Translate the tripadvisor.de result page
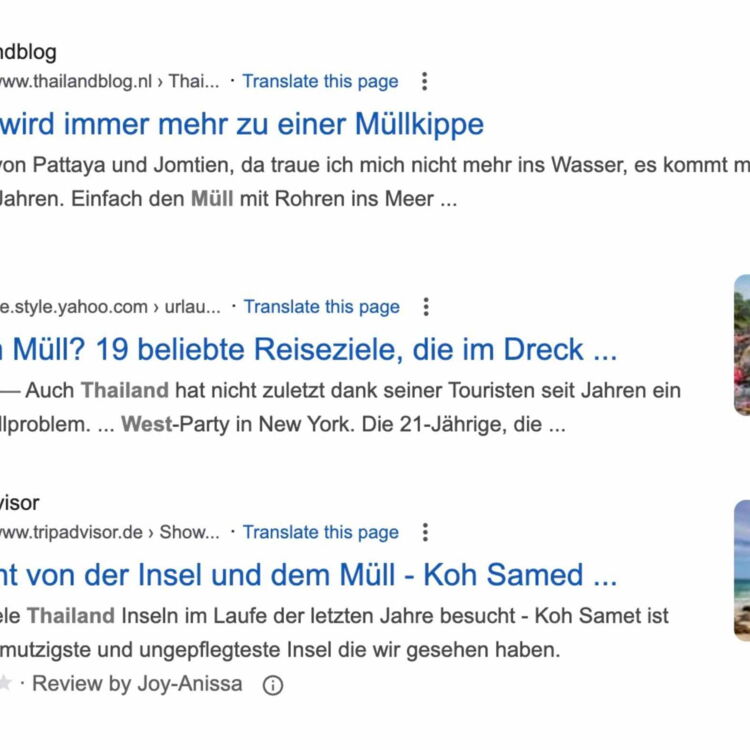 coord(320,532)
